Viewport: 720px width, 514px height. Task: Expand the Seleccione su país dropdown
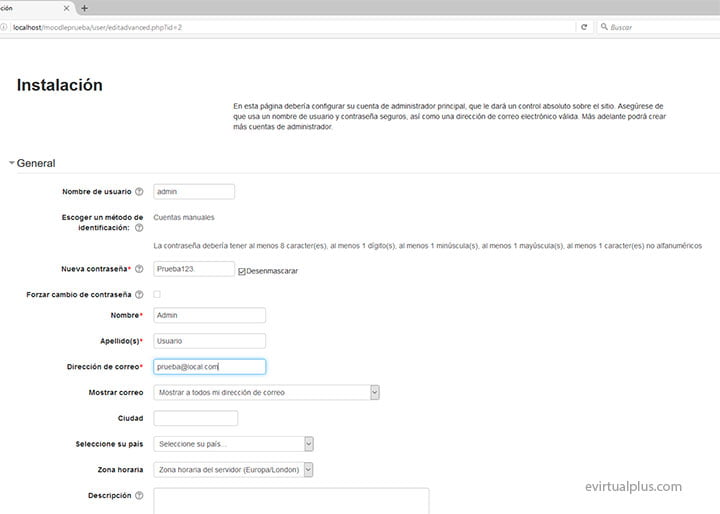(234, 444)
